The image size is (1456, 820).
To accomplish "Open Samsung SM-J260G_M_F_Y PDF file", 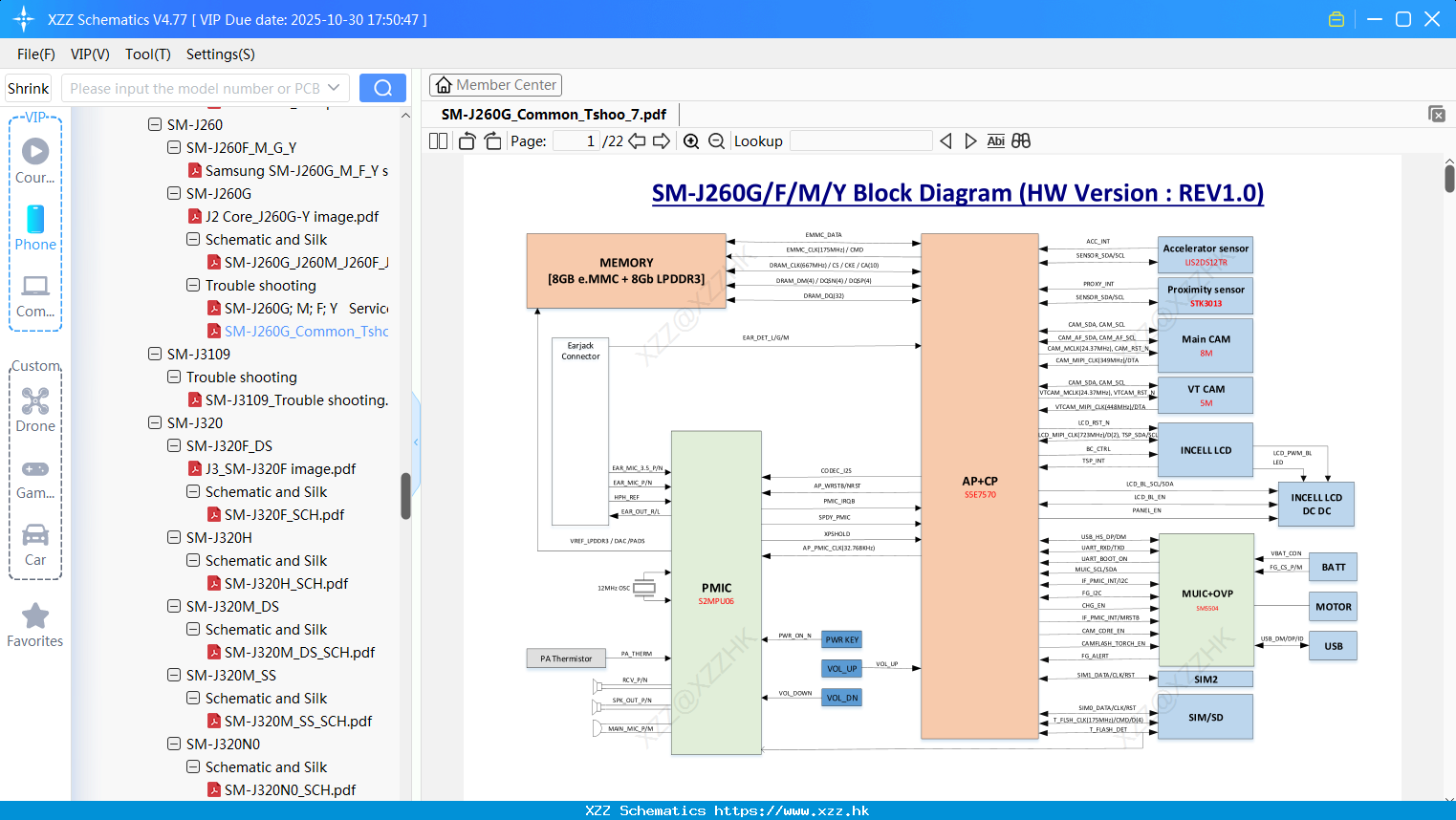I will (x=296, y=170).
